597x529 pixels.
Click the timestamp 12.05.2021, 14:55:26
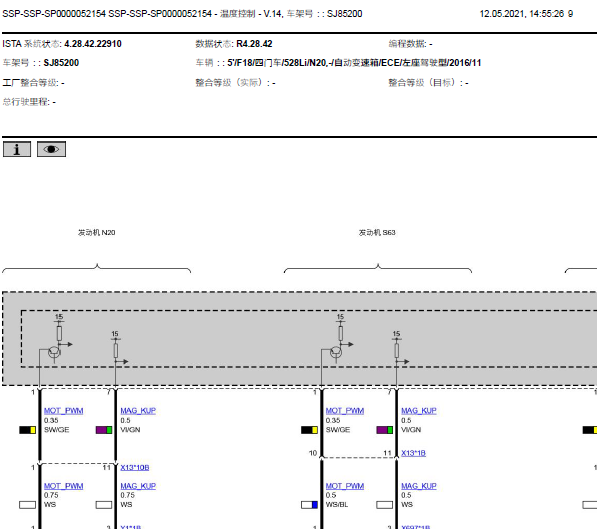[x=522, y=14]
